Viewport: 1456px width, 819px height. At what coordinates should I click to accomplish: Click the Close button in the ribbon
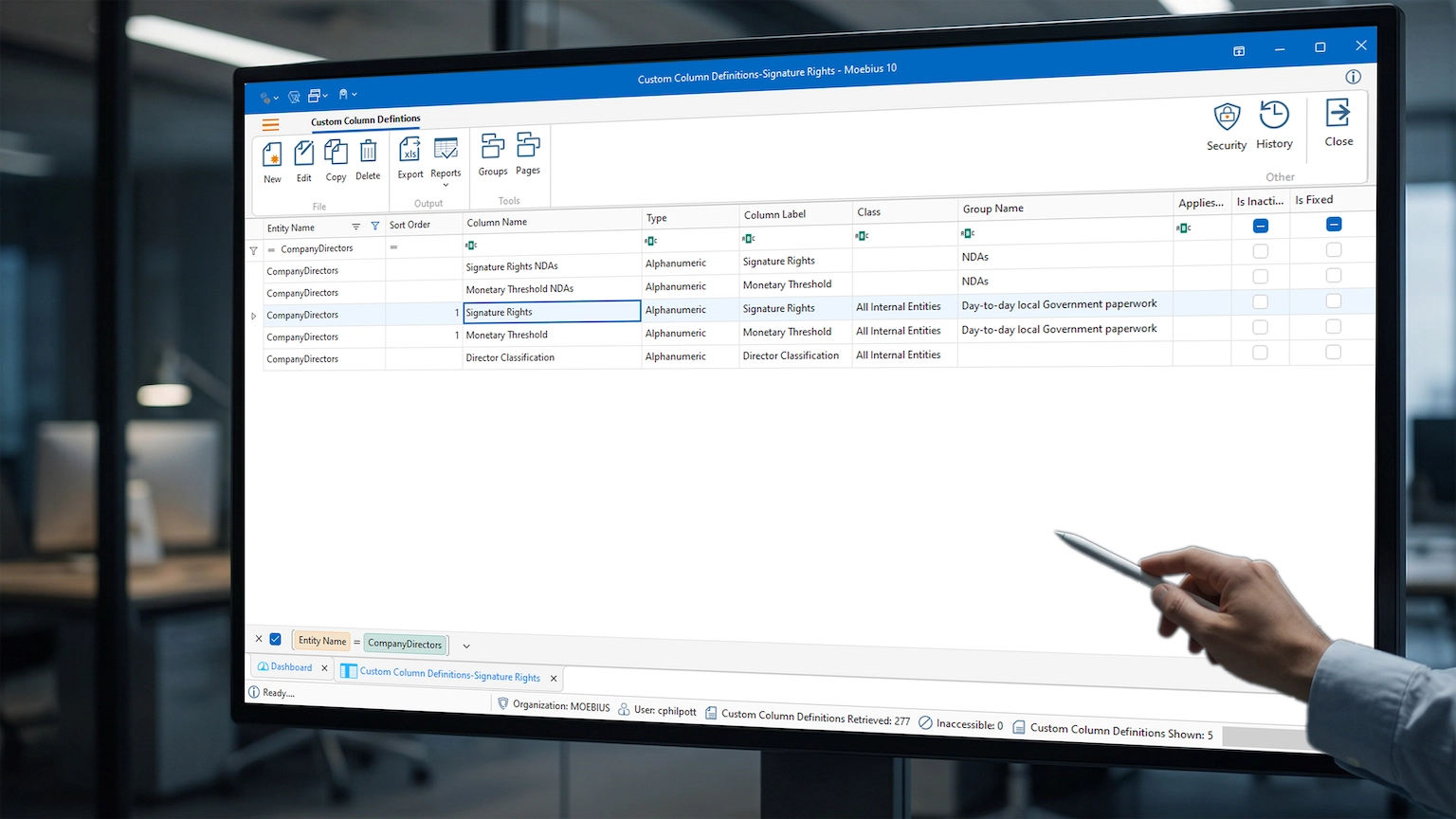point(1338,123)
